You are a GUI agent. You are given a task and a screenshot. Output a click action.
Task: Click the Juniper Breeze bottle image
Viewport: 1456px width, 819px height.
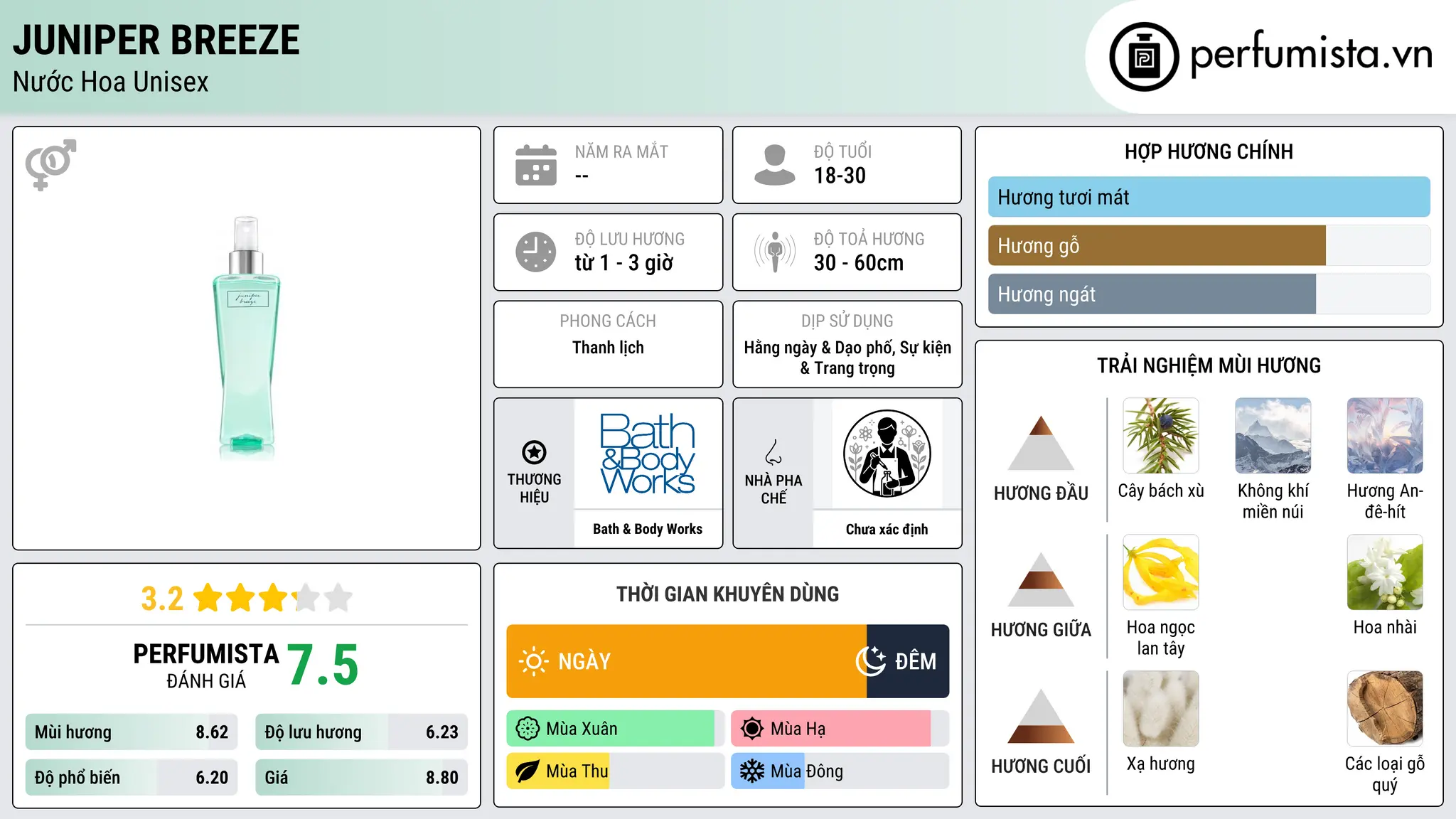[x=246, y=337]
